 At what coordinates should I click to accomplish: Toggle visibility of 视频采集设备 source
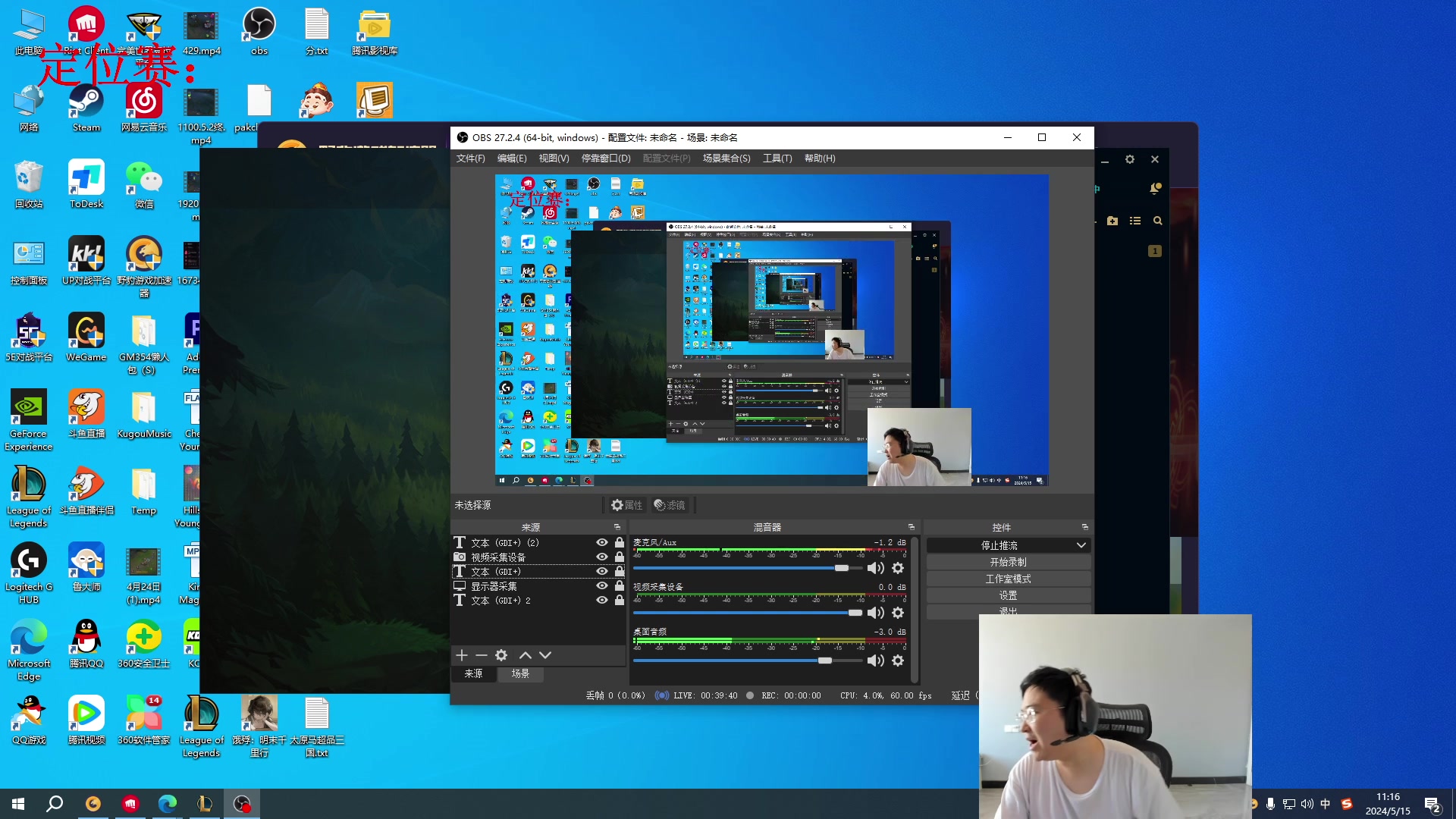tap(601, 556)
